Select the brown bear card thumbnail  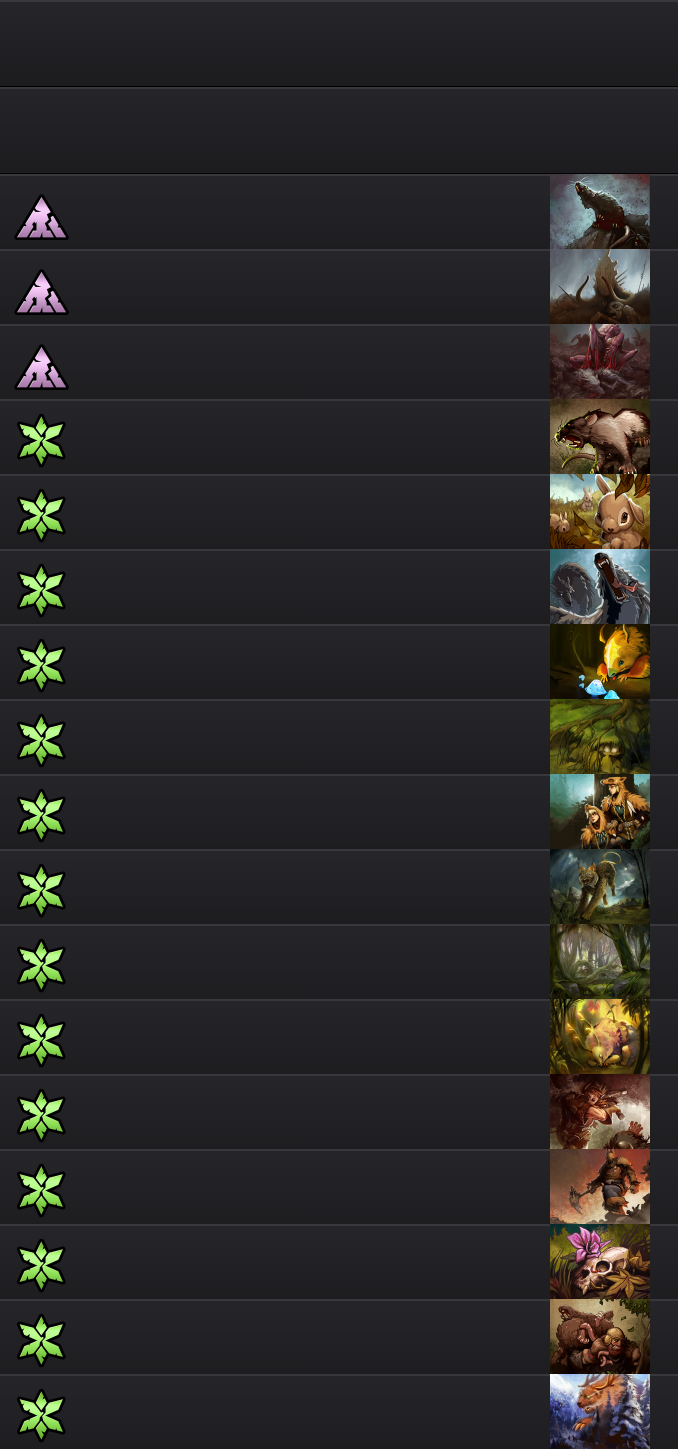(600, 1337)
